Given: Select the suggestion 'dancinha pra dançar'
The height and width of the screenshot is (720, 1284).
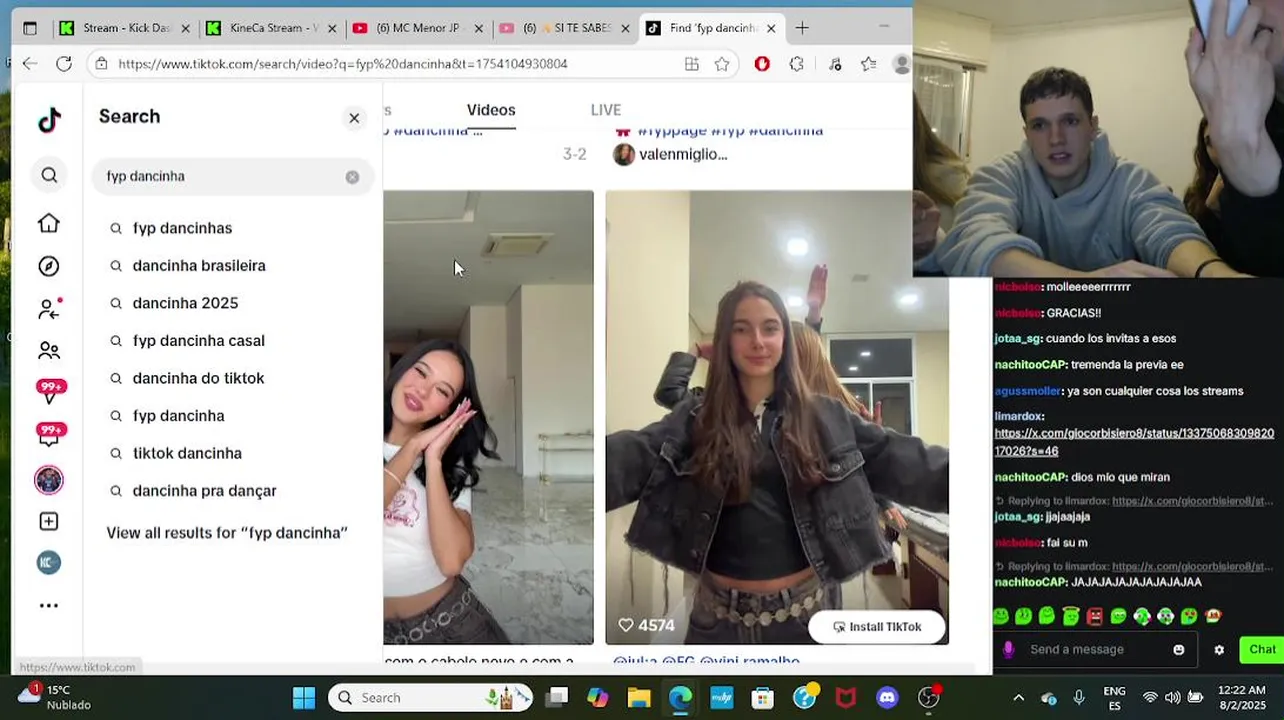Looking at the screenshot, I should click(205, 491).
